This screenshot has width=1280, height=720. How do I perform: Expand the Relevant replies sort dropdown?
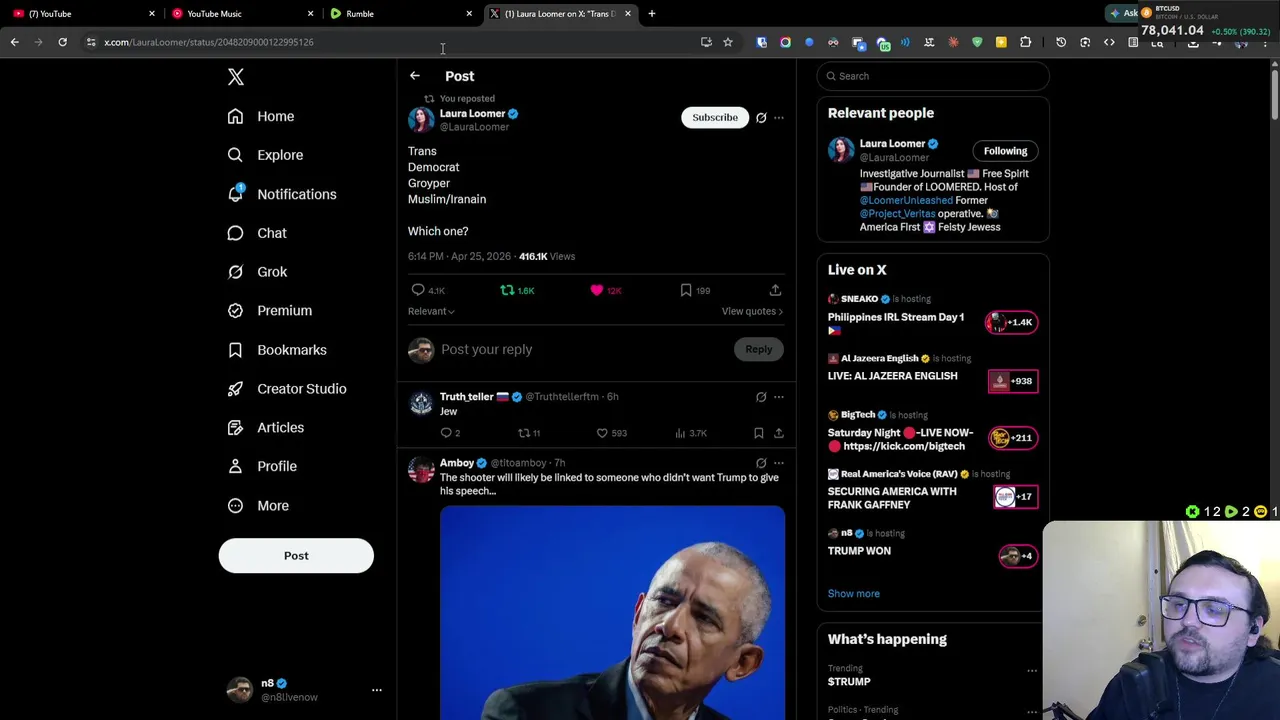431,311
